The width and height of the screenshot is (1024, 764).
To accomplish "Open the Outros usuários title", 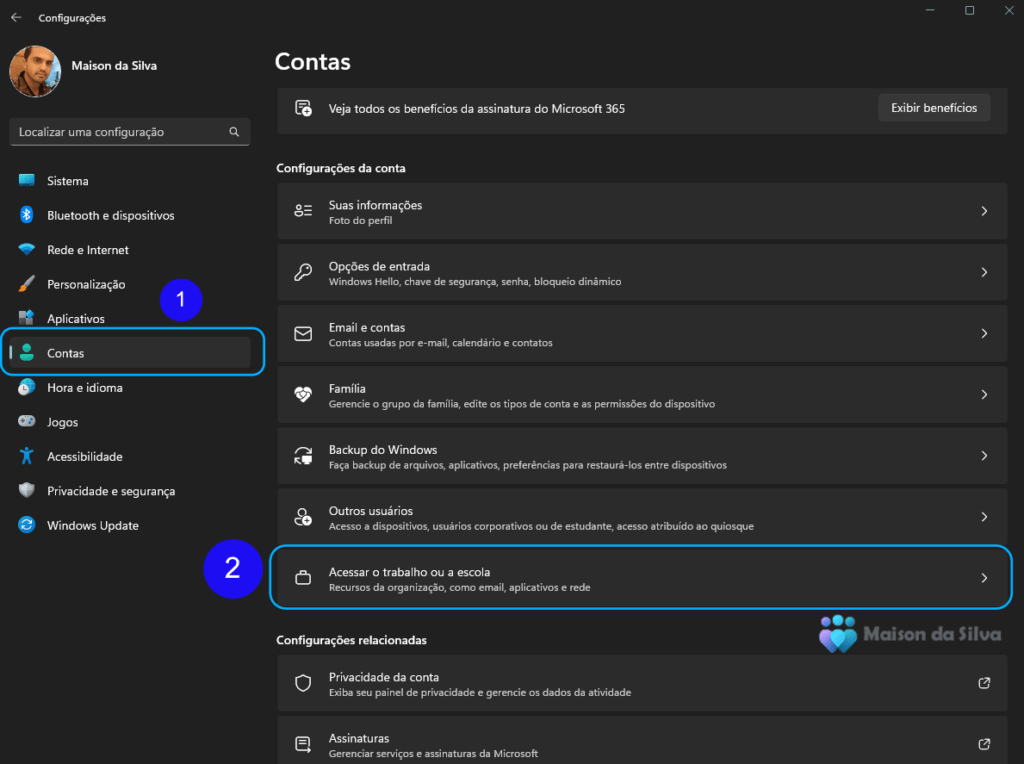I will pos(371,511).
